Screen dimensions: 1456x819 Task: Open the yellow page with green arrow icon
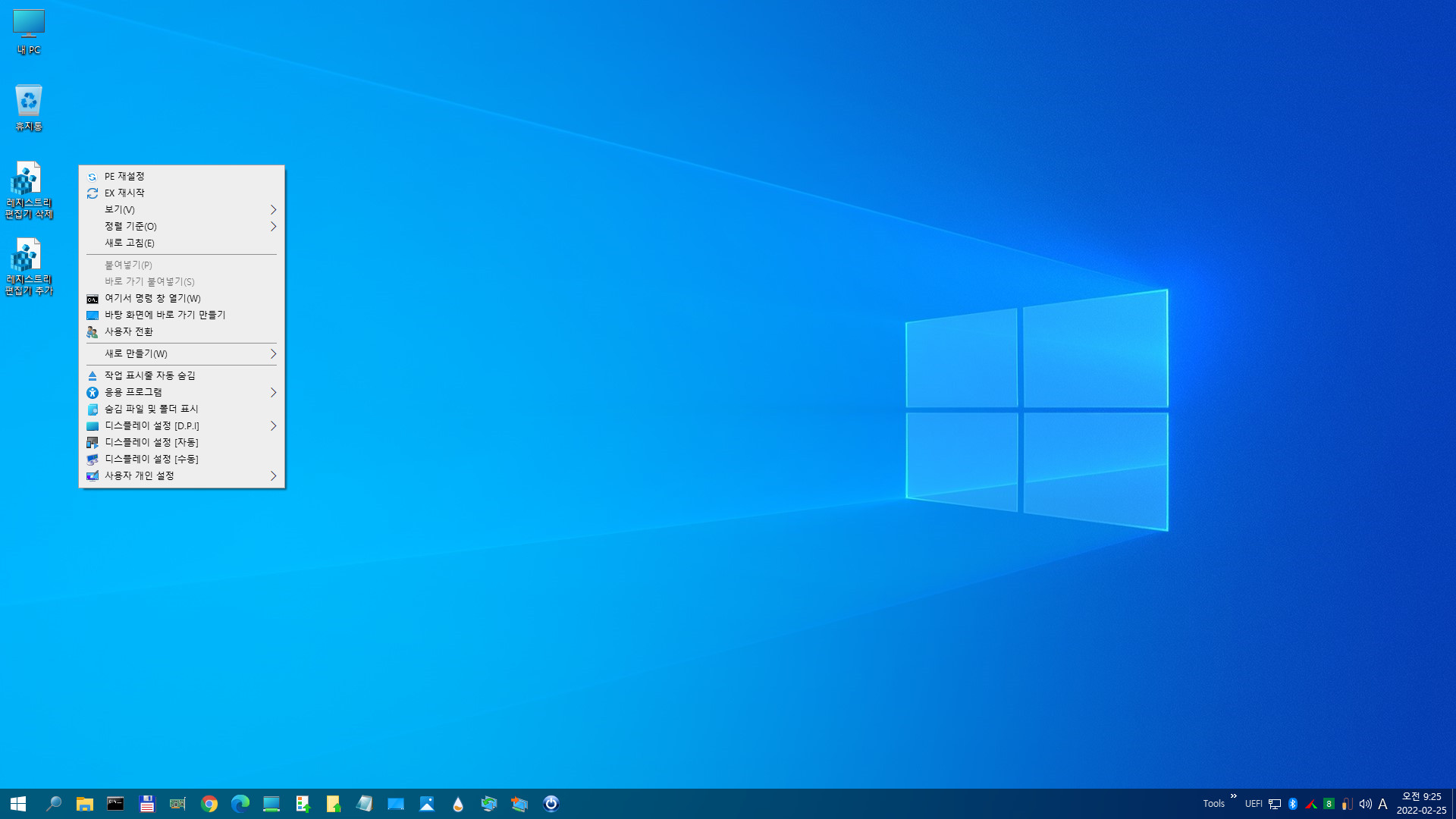[x=334, y=804]
